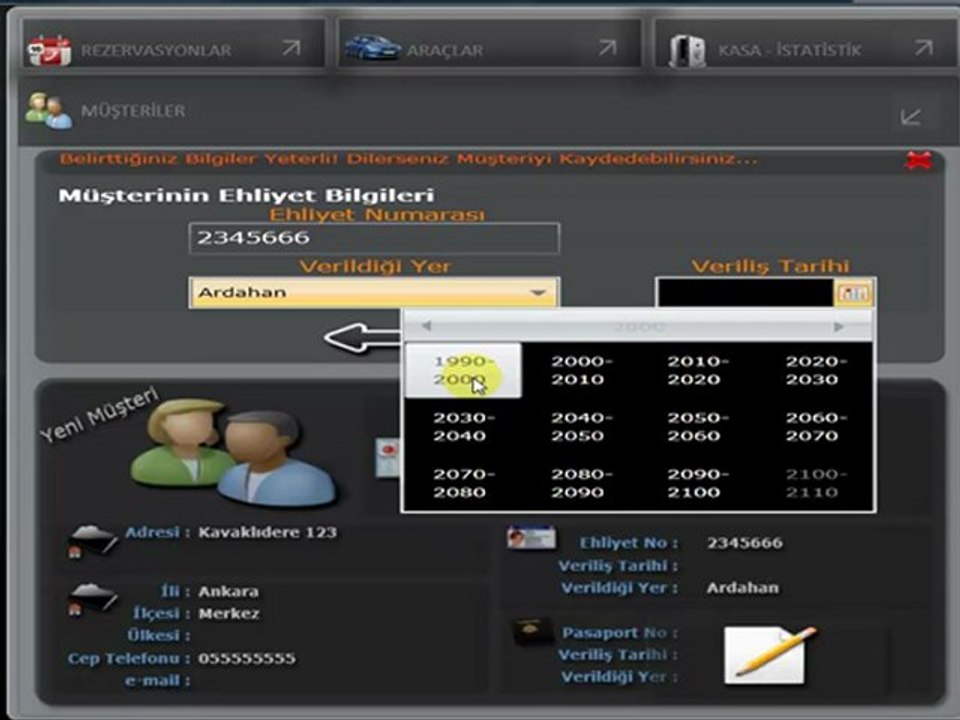Select the 2010-2020 decade
960x720 pixels.
tap(697, 370)
